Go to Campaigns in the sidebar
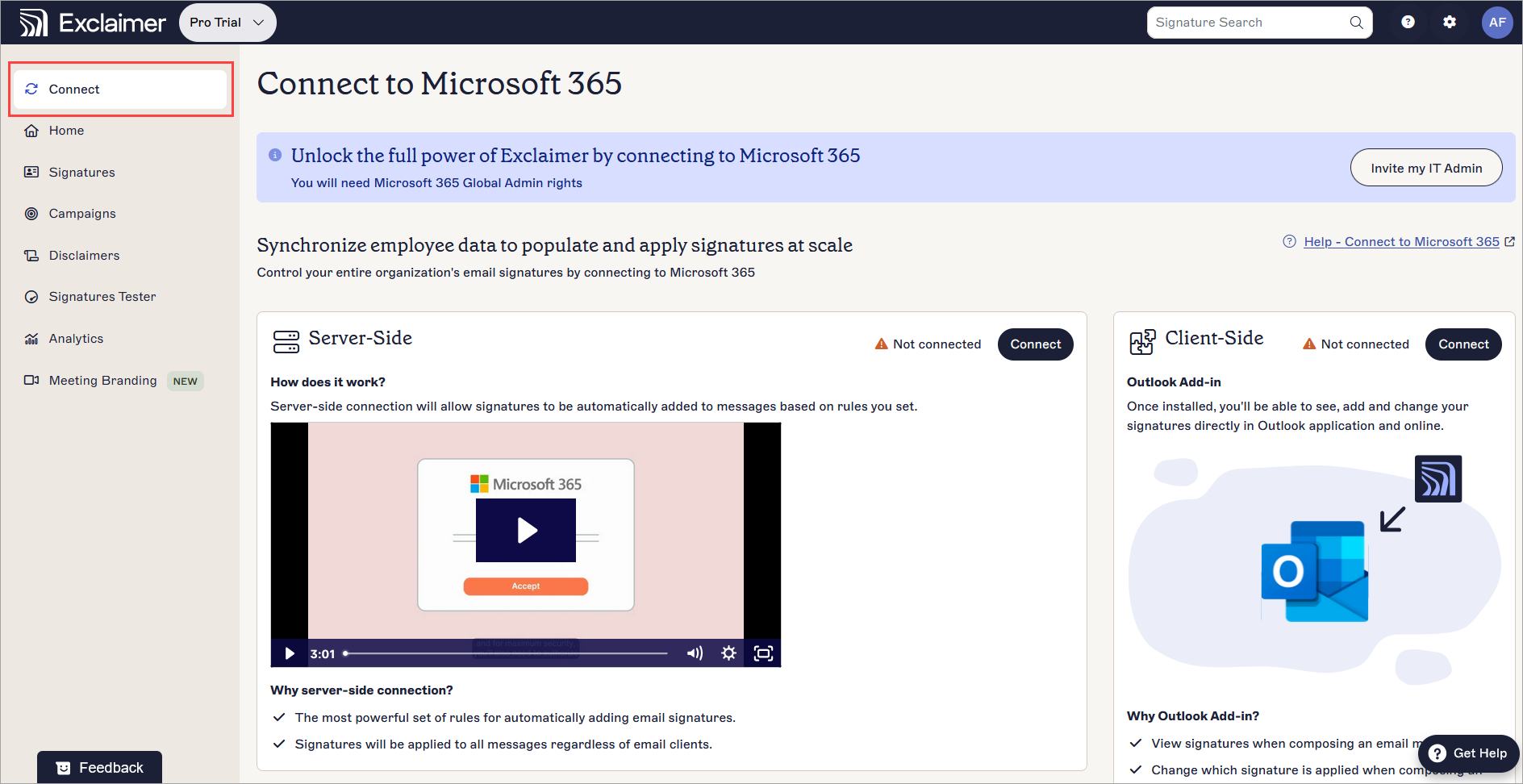 coord(82,214)
